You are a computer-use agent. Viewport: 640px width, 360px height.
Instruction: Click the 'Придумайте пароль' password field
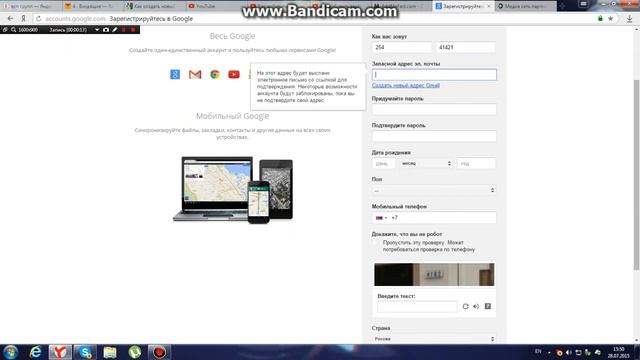(434, 109)
